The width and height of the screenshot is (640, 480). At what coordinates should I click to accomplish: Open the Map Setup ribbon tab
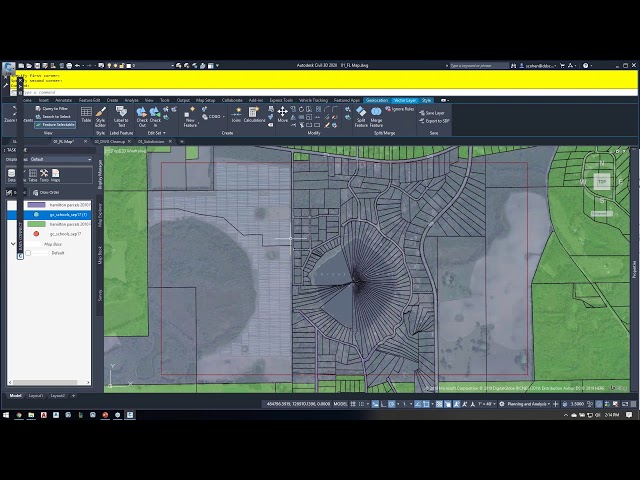tap(205, 100)
